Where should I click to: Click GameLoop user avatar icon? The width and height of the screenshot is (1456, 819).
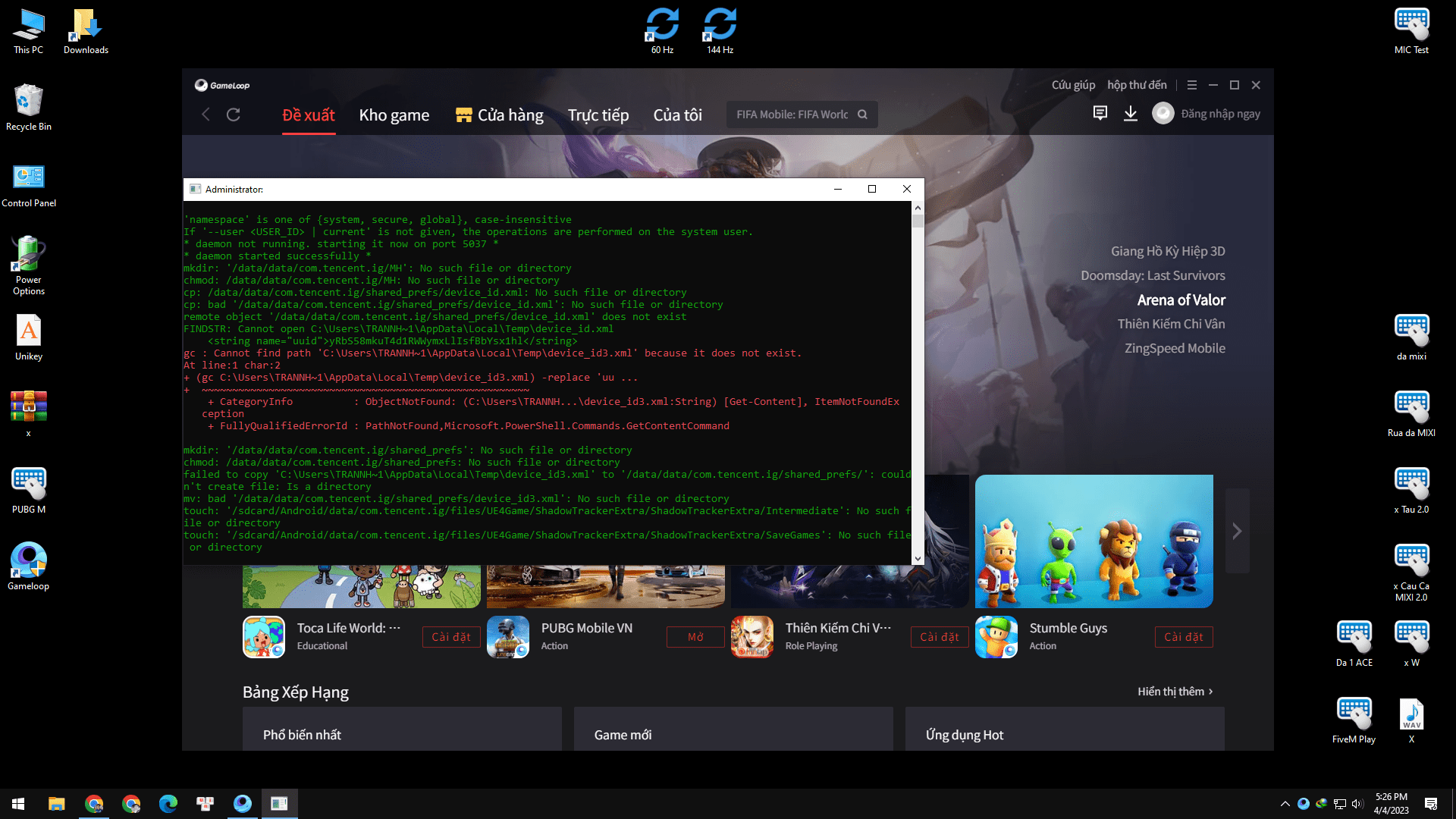1163,114
